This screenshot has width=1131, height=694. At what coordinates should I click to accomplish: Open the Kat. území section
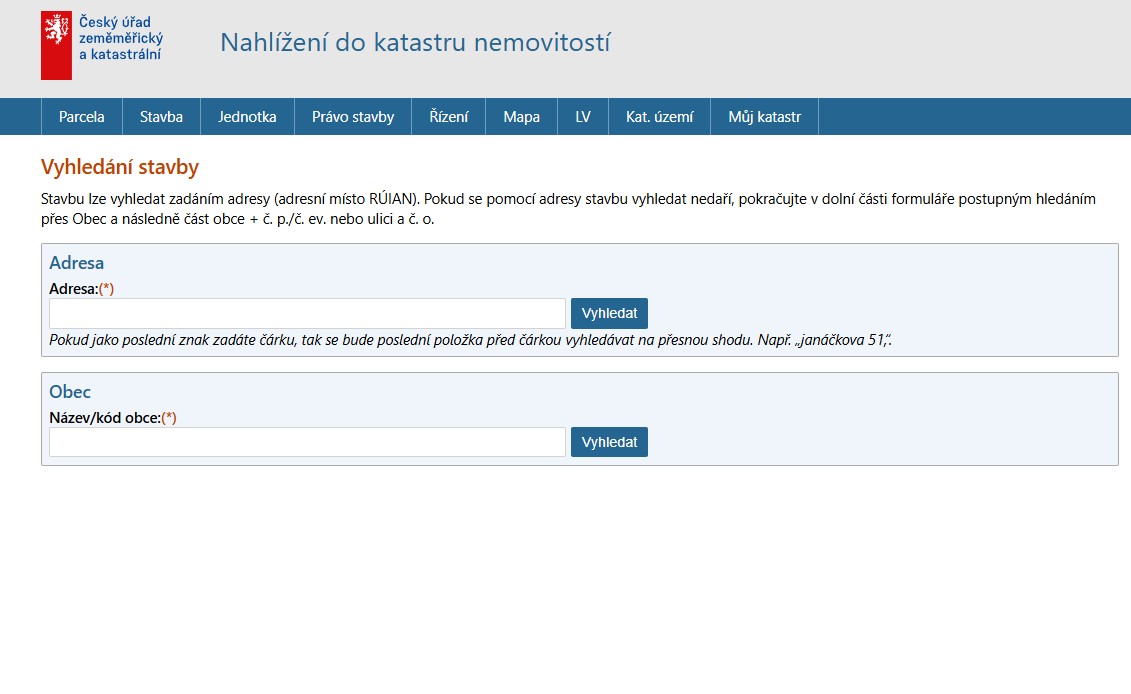coord(659,117)
